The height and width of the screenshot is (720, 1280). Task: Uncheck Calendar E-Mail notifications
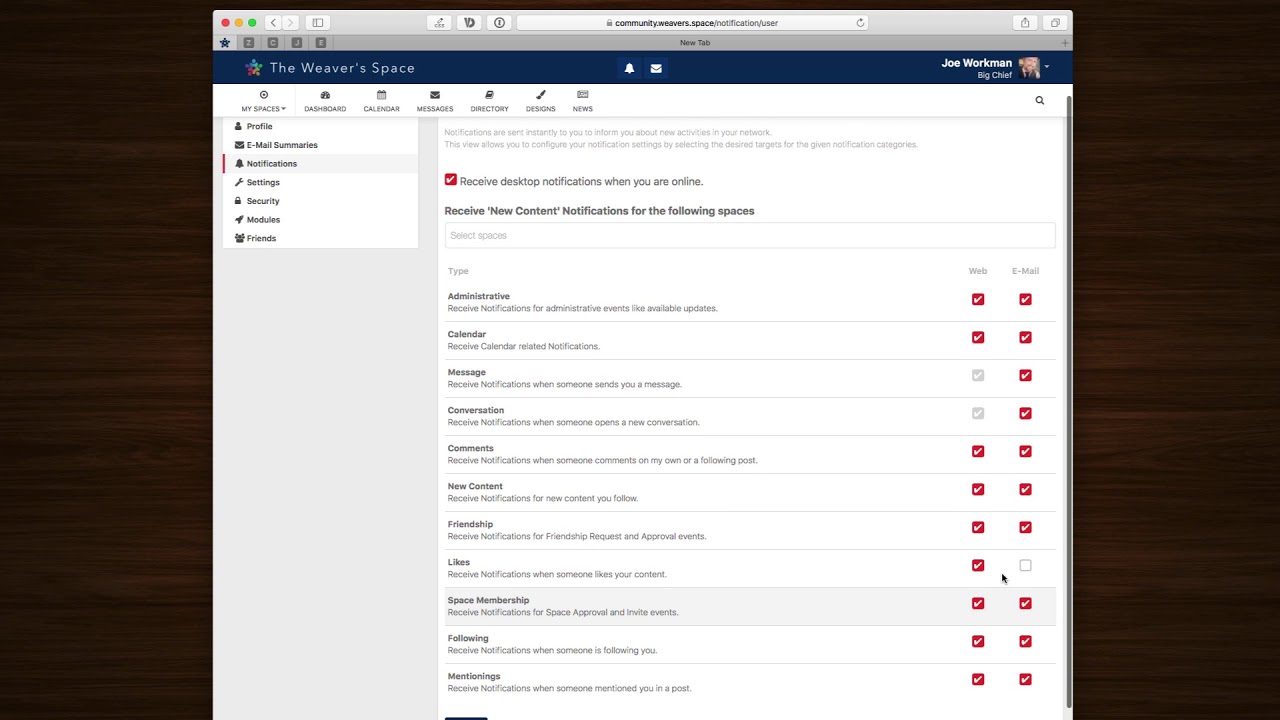coord(1025,337)
